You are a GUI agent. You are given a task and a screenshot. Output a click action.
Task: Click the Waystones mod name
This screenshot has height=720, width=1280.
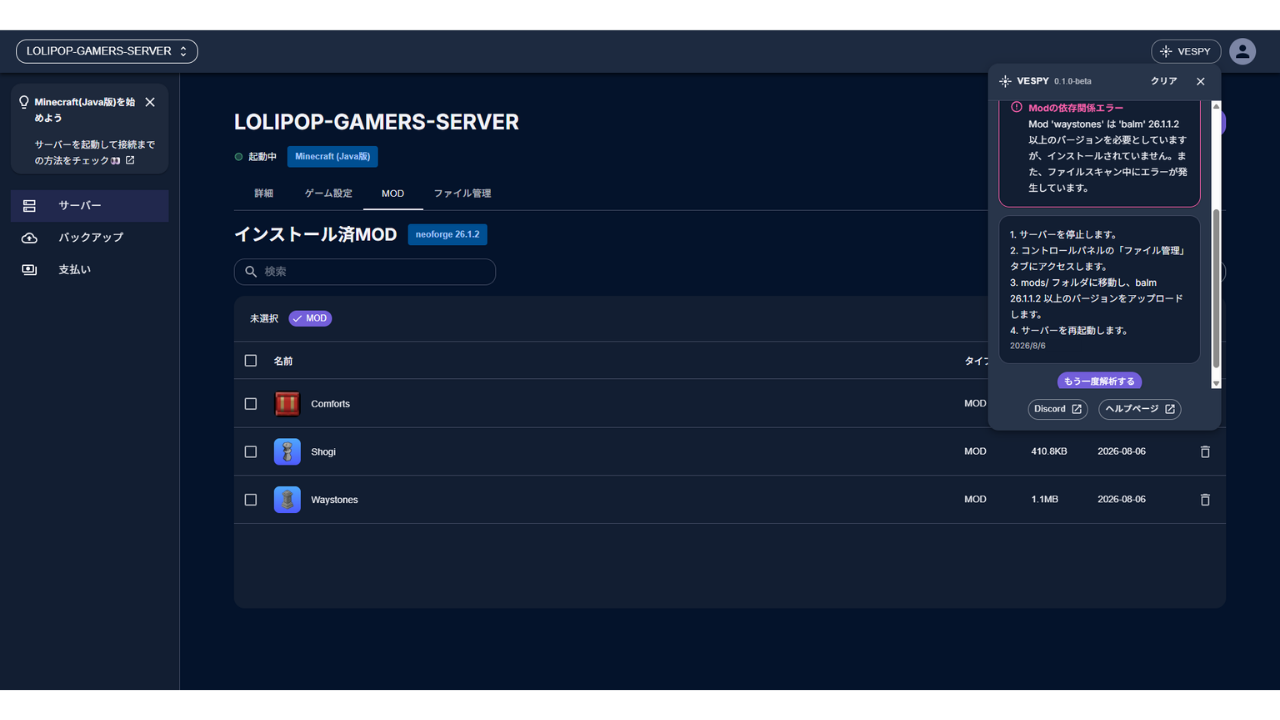[334, 500]
